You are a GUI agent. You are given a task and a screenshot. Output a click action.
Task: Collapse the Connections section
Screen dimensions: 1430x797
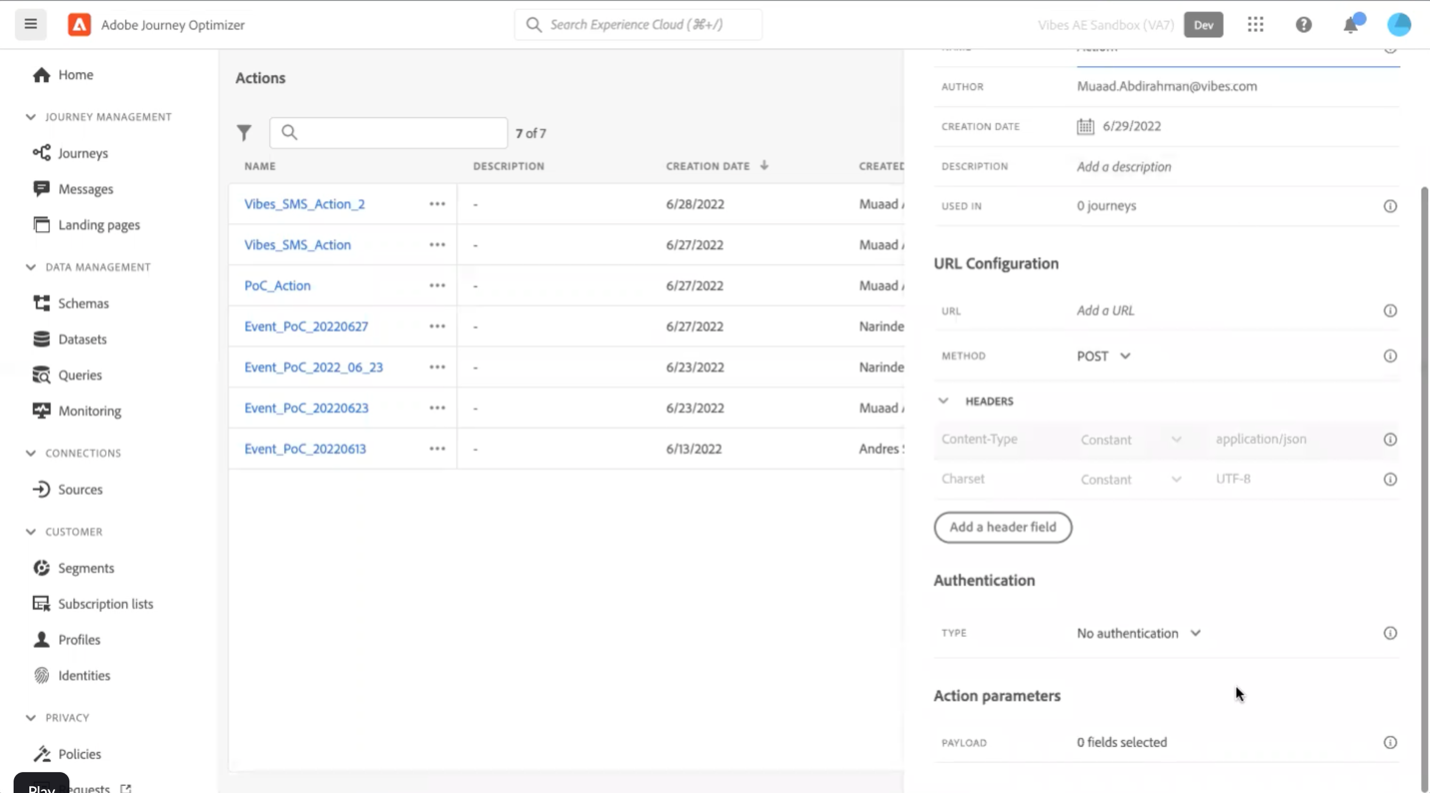coord(30,453)
